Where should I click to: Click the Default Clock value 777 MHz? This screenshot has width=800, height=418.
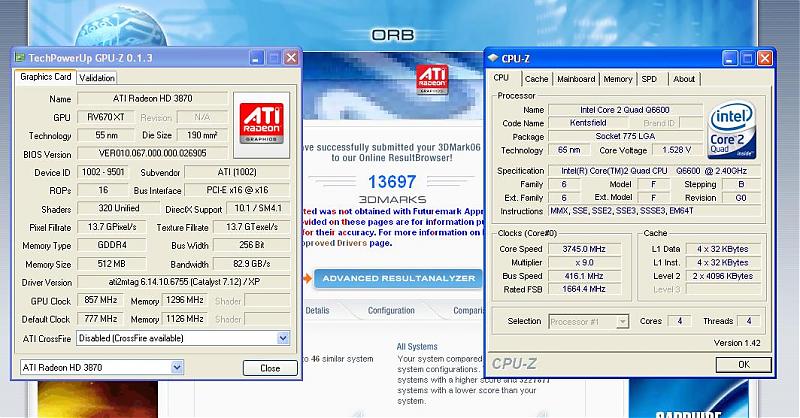point(101,318)
